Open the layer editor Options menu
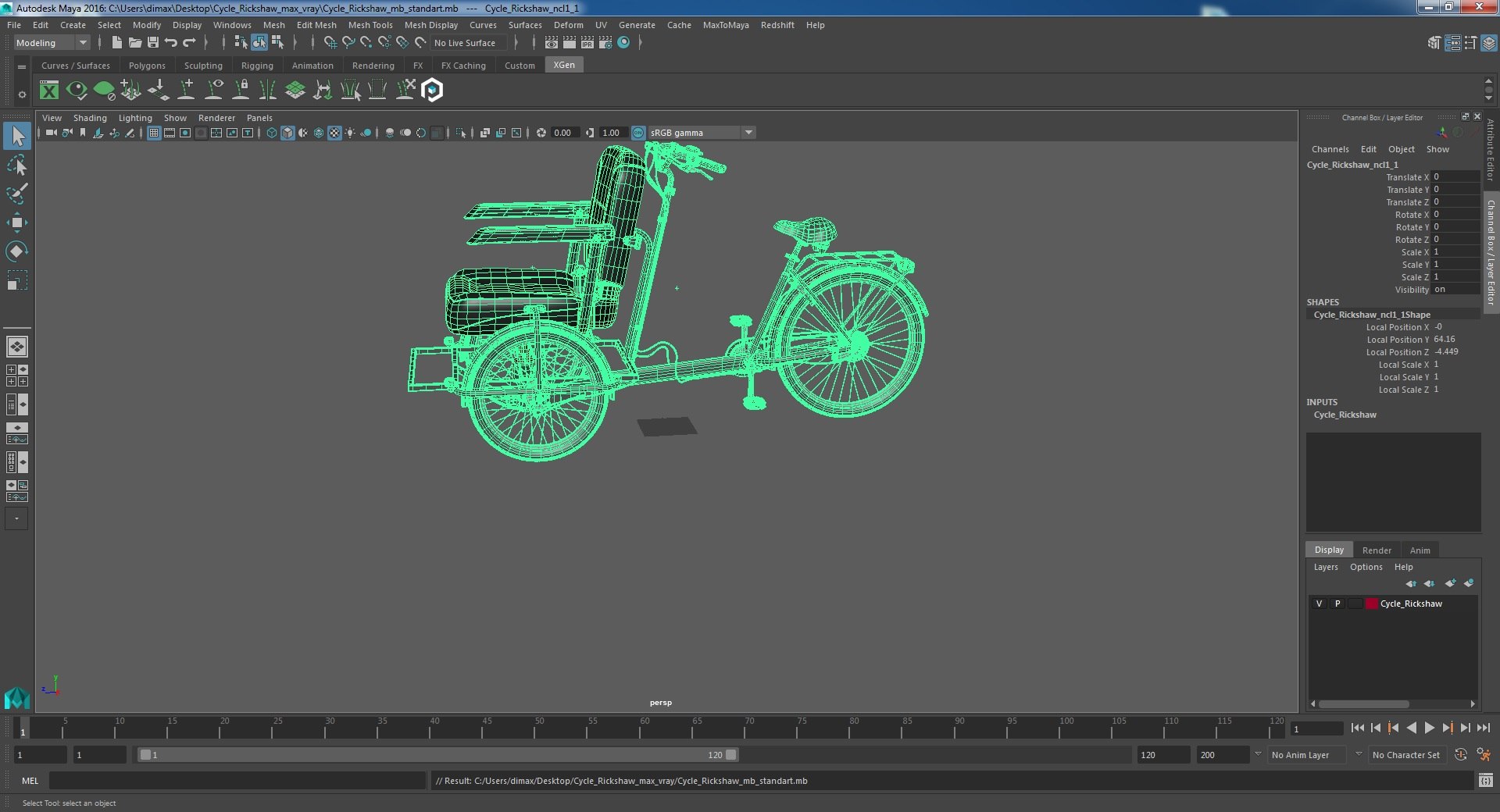Screen dimensions: 1500x812 [1366, 567]
